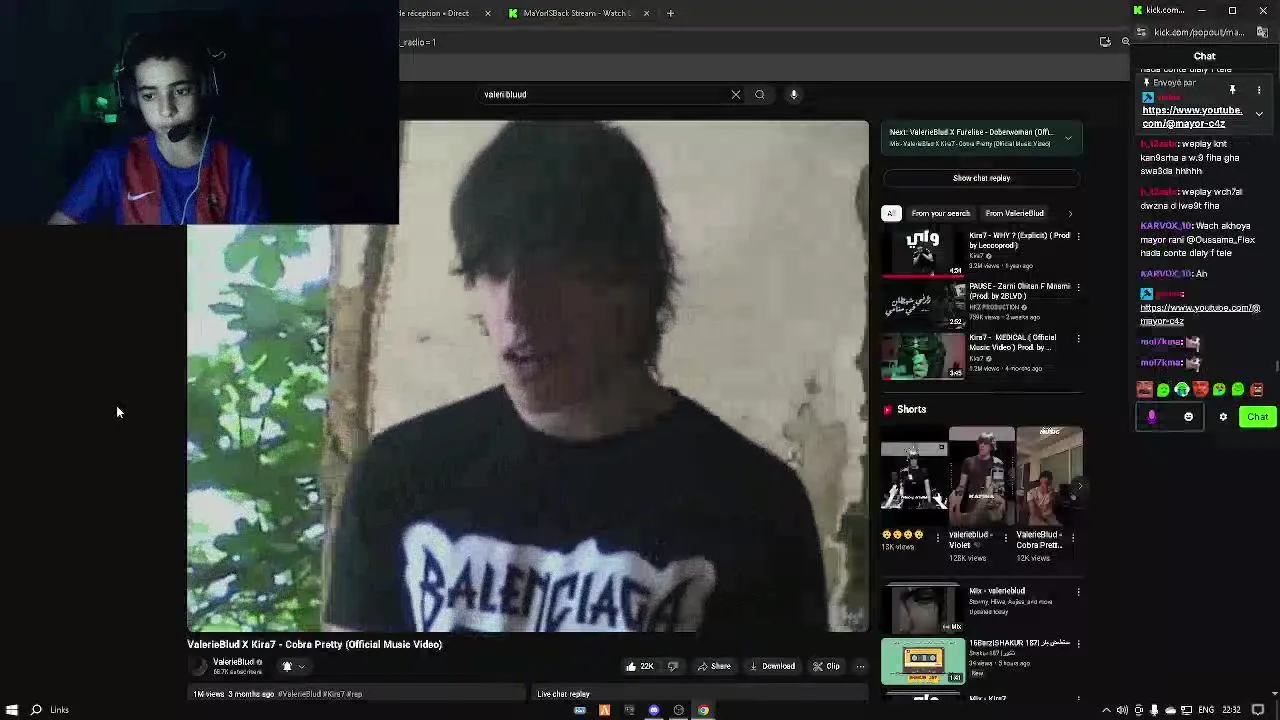The image size is (1280, 720).
Task: Open emoji picker in Kick chat input
Action: (1189, 417)
